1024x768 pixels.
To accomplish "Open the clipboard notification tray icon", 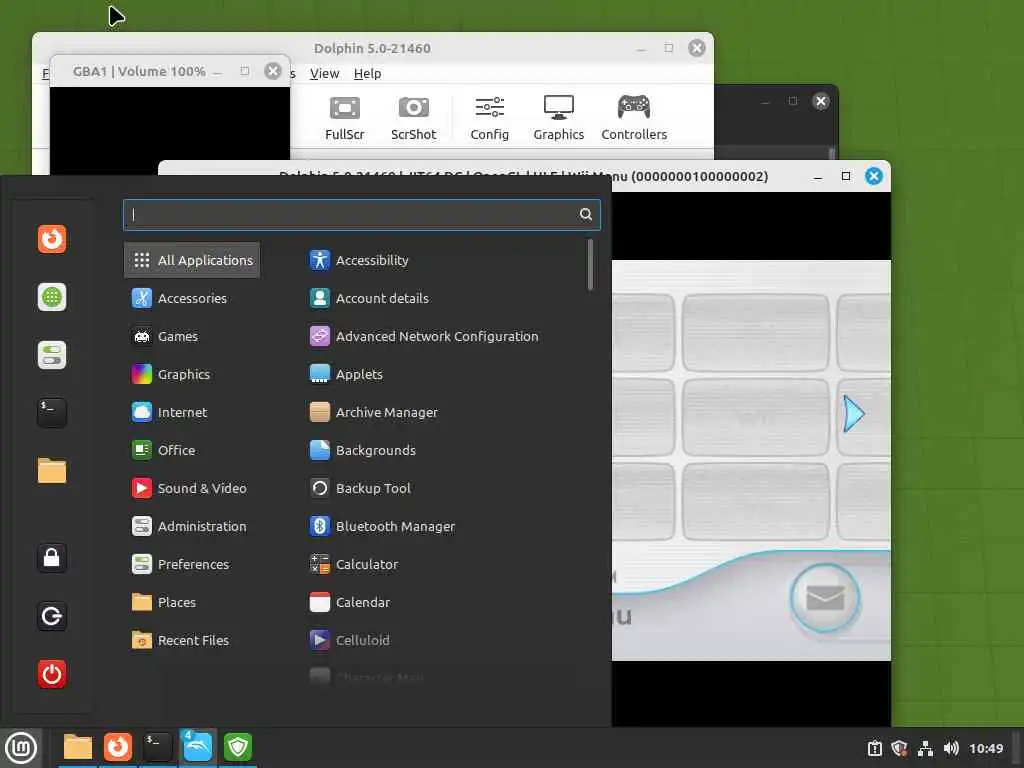I will [x=874, y=748].
